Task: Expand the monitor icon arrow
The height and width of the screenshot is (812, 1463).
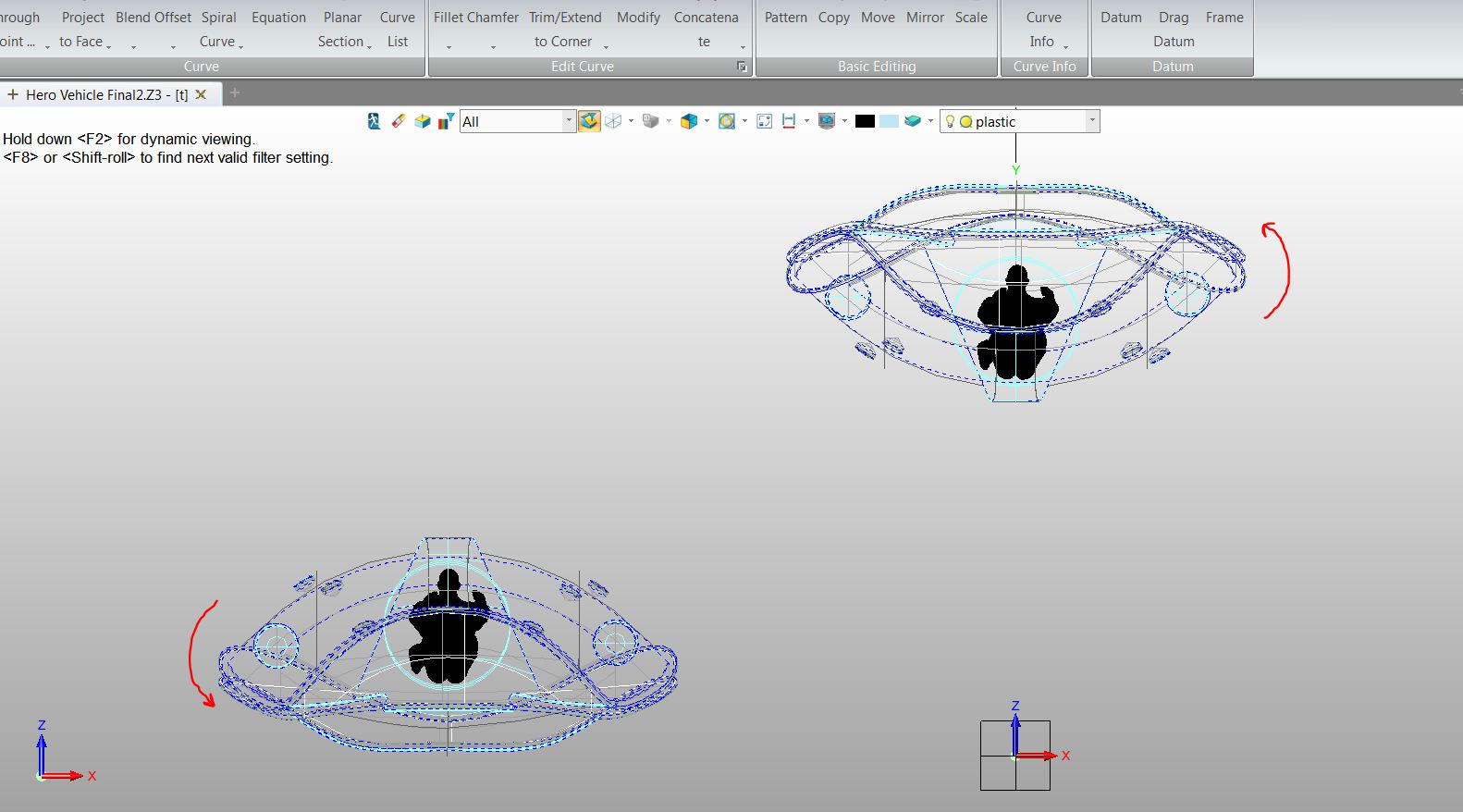Action: click(x=844, y=121)
